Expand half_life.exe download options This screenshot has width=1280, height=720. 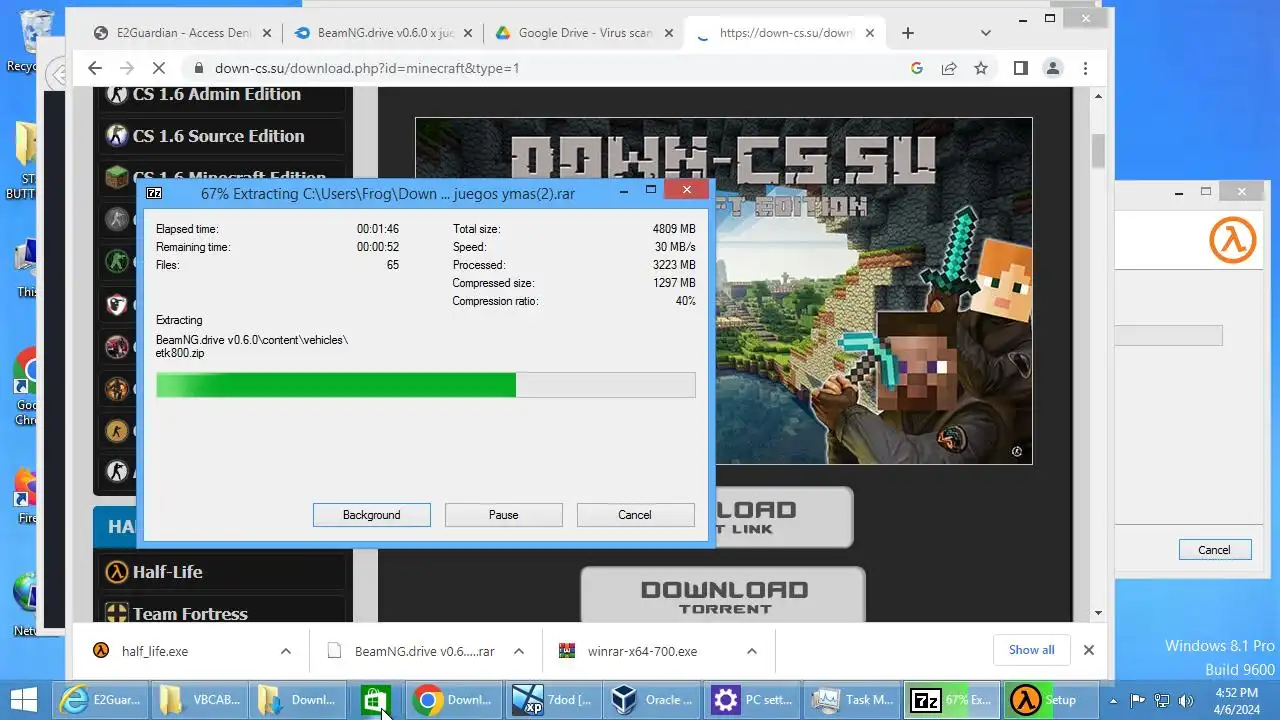[x=286, y=651]
